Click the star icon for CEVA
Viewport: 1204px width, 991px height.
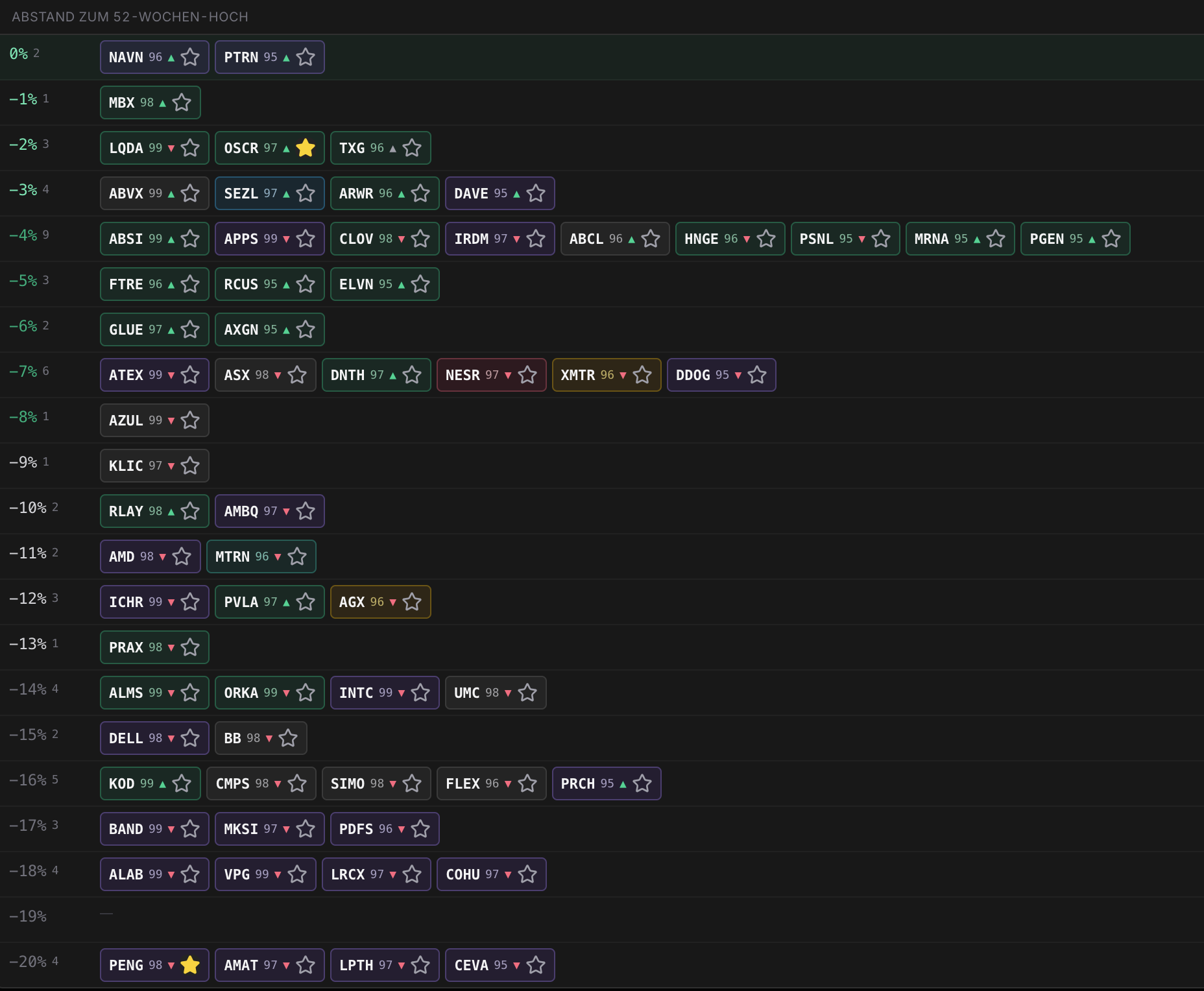tap(536, 965)
